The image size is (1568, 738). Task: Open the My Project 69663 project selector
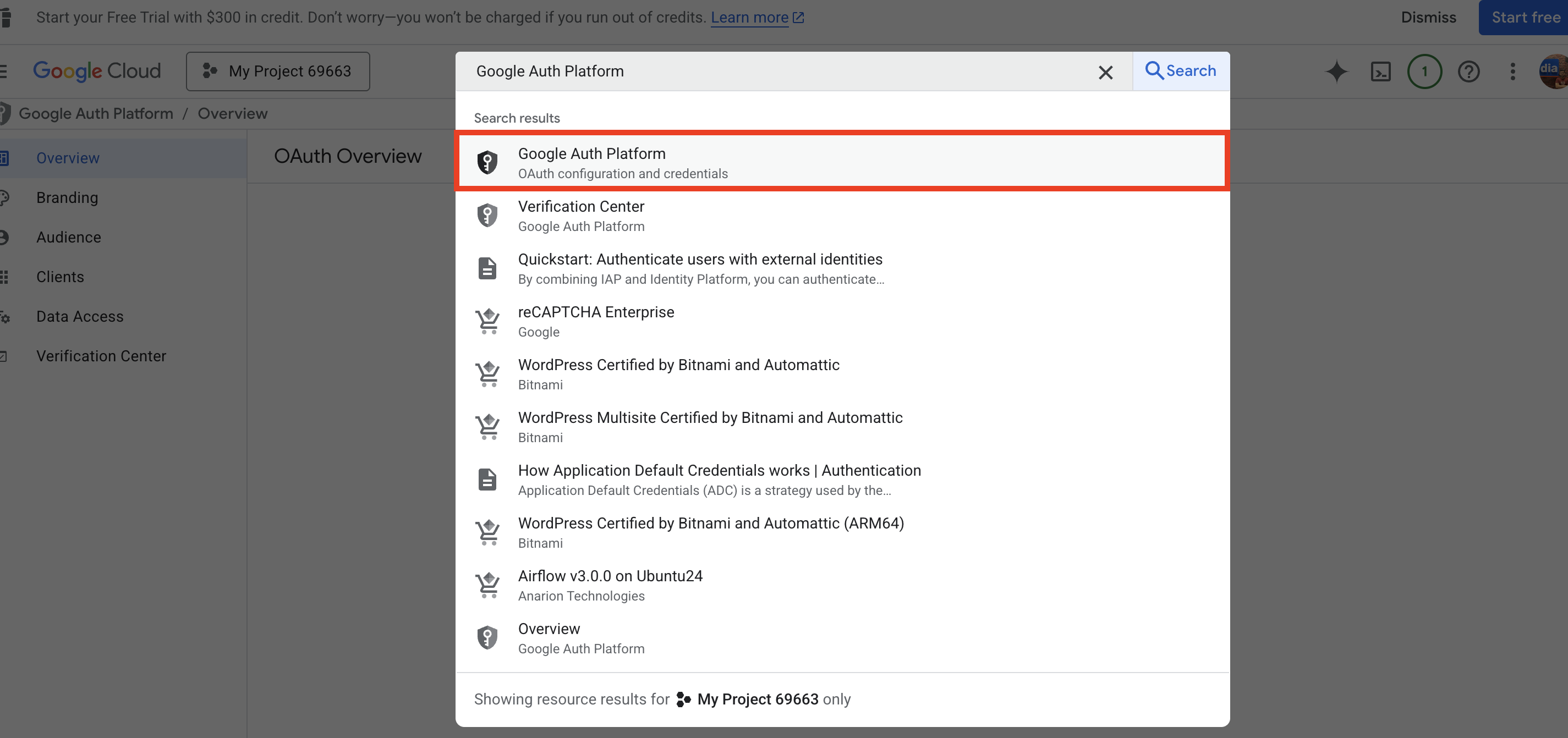[x=278, y=71]
